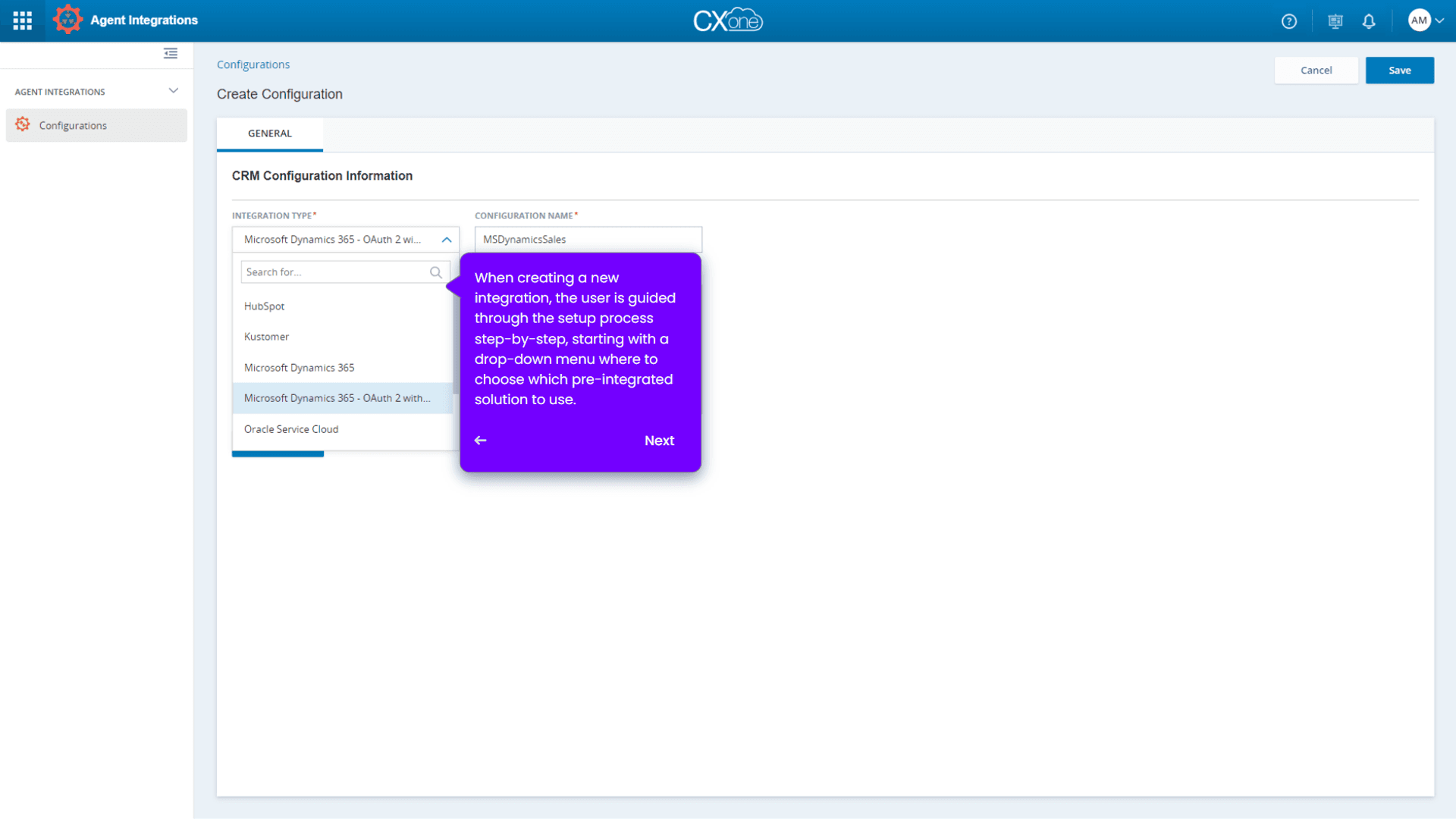Click the Configurations breadcrumb link

253,64
